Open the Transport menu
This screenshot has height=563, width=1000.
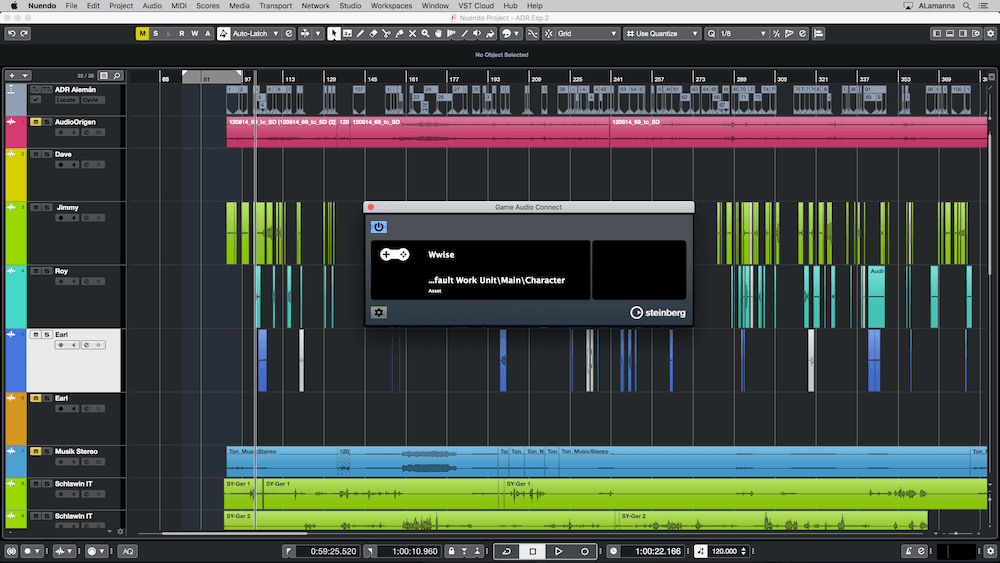tap(276, 6)
